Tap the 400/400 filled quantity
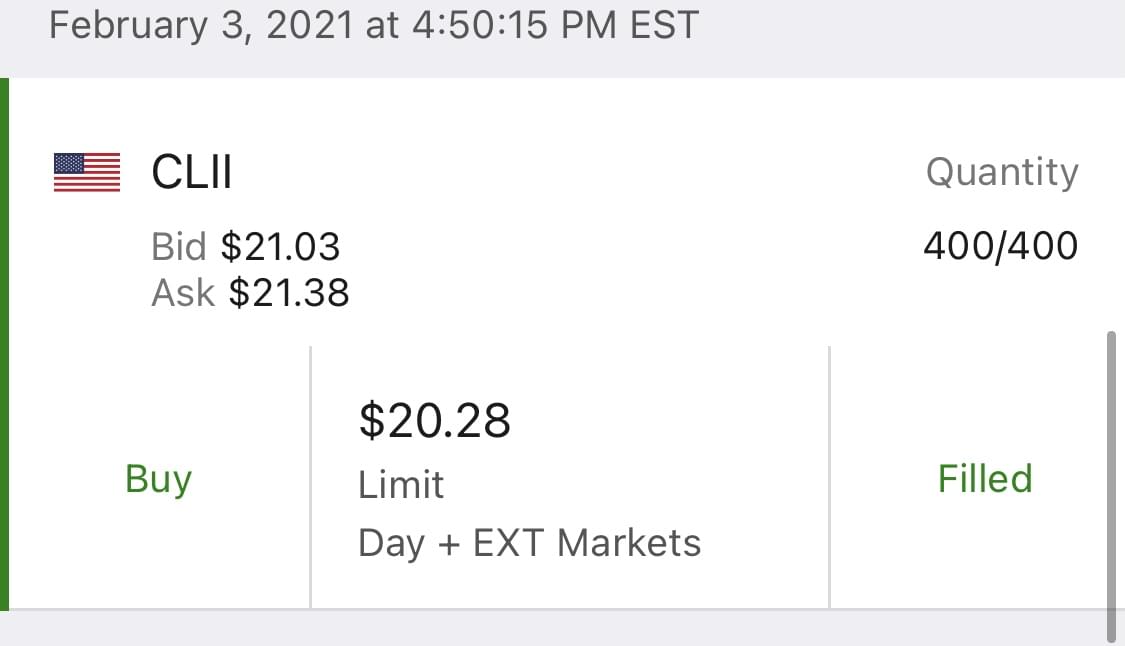1125x646 pixels. [1000, 246]
